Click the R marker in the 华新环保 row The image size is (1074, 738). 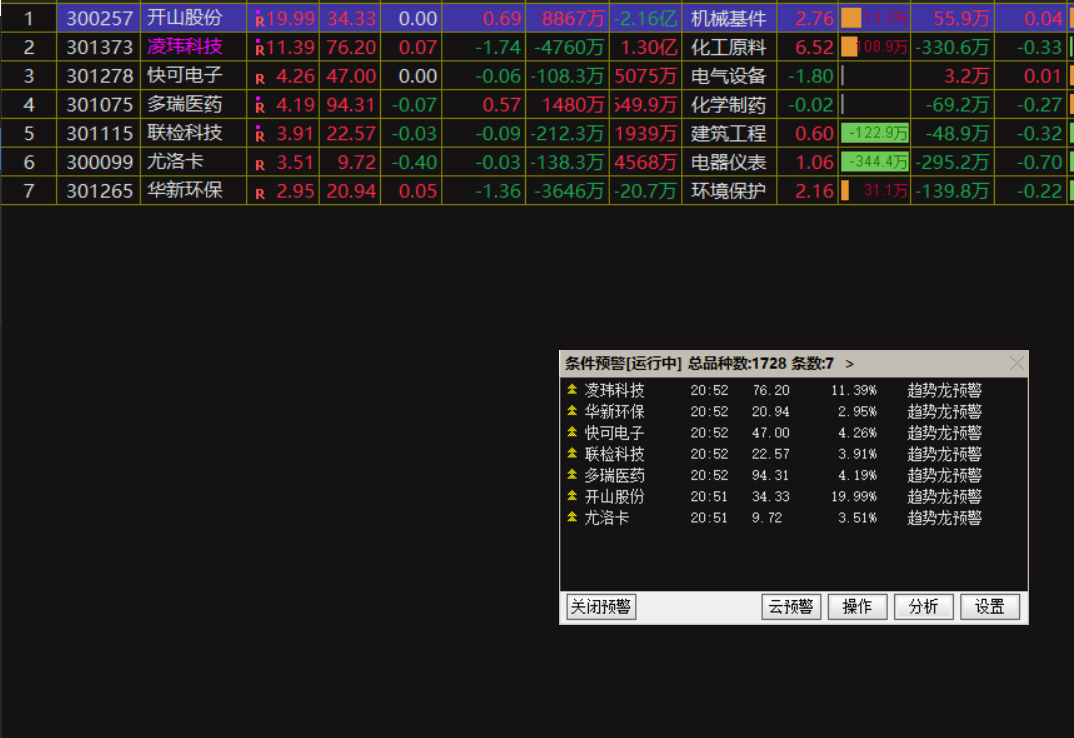coord(260,193)
